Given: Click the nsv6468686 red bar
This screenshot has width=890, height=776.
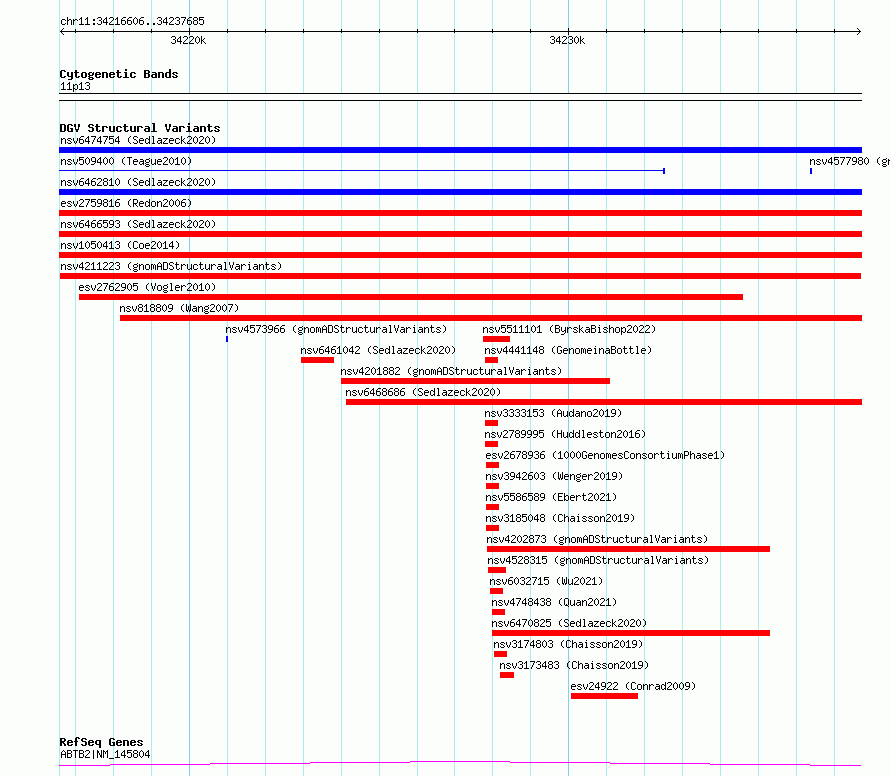Looking at the screenshot, I should [x=604, y=402].
